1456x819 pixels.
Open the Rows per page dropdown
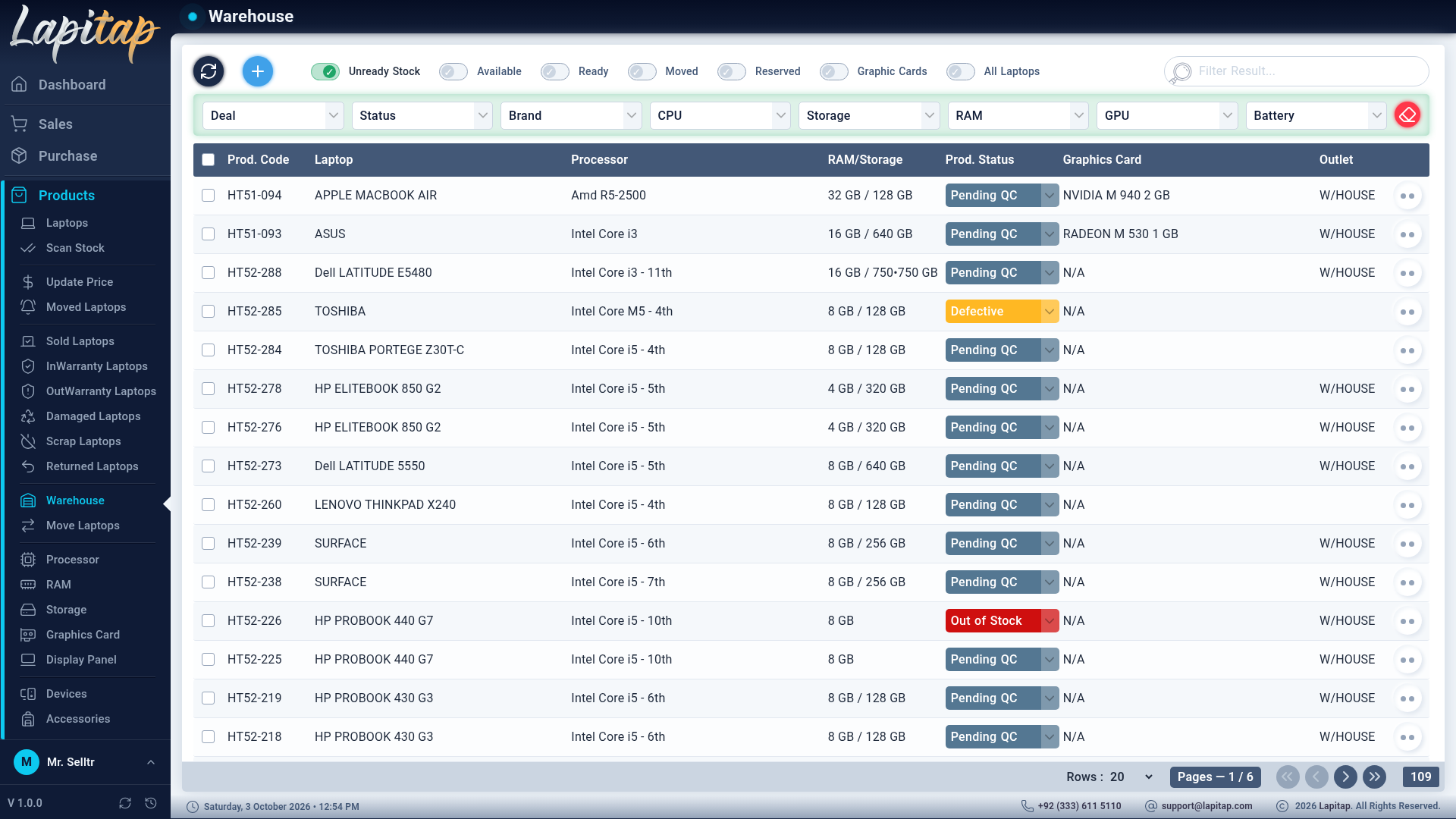coord(1131,777)
